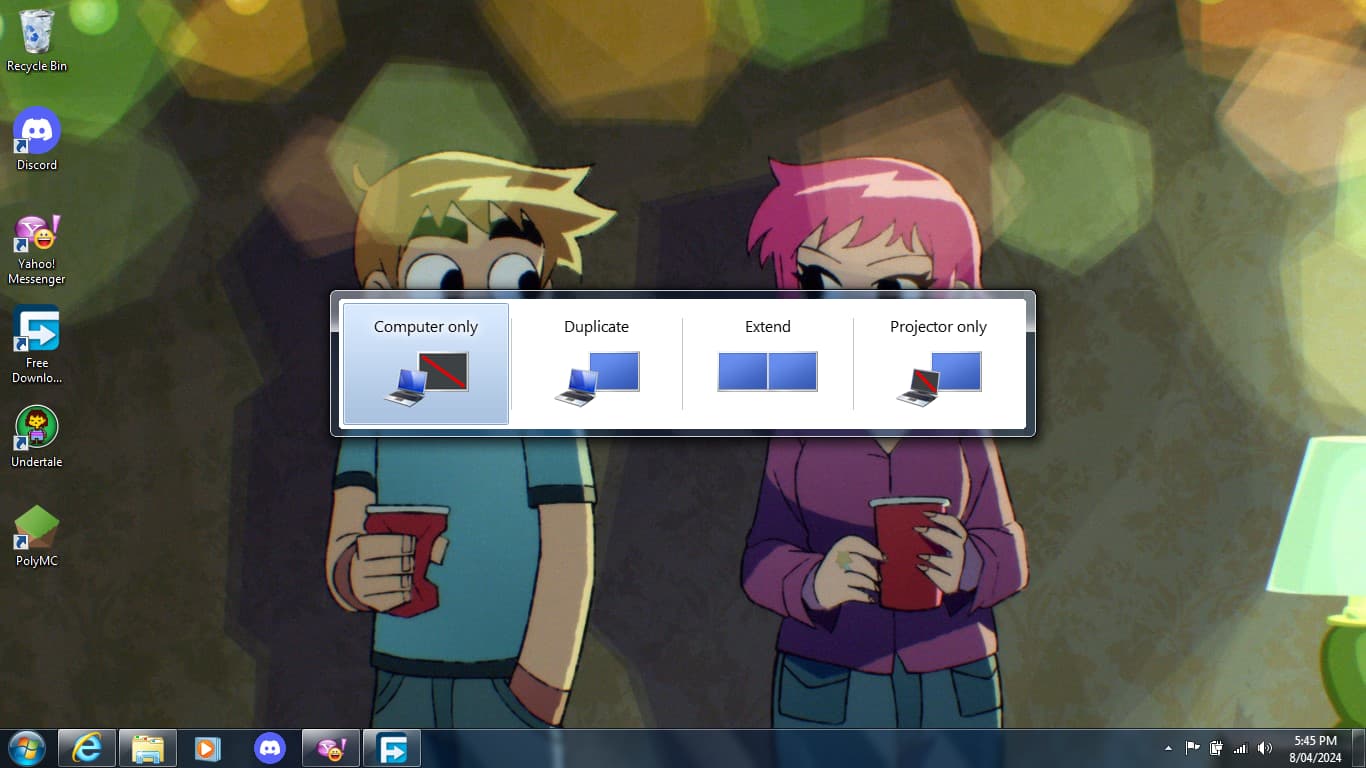Open Windows Explorer folder on taskbar
The width and height of the screenshot is (1366, 768).
pos(148,748)
